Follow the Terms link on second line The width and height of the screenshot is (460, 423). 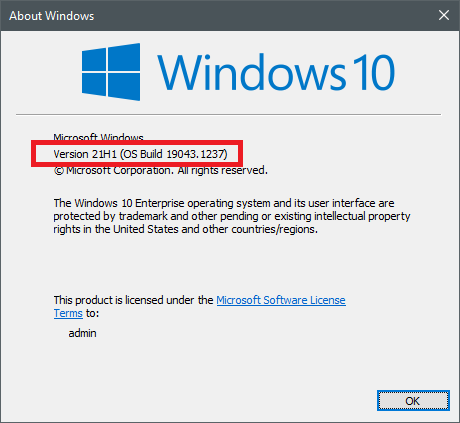pos(68,313)
